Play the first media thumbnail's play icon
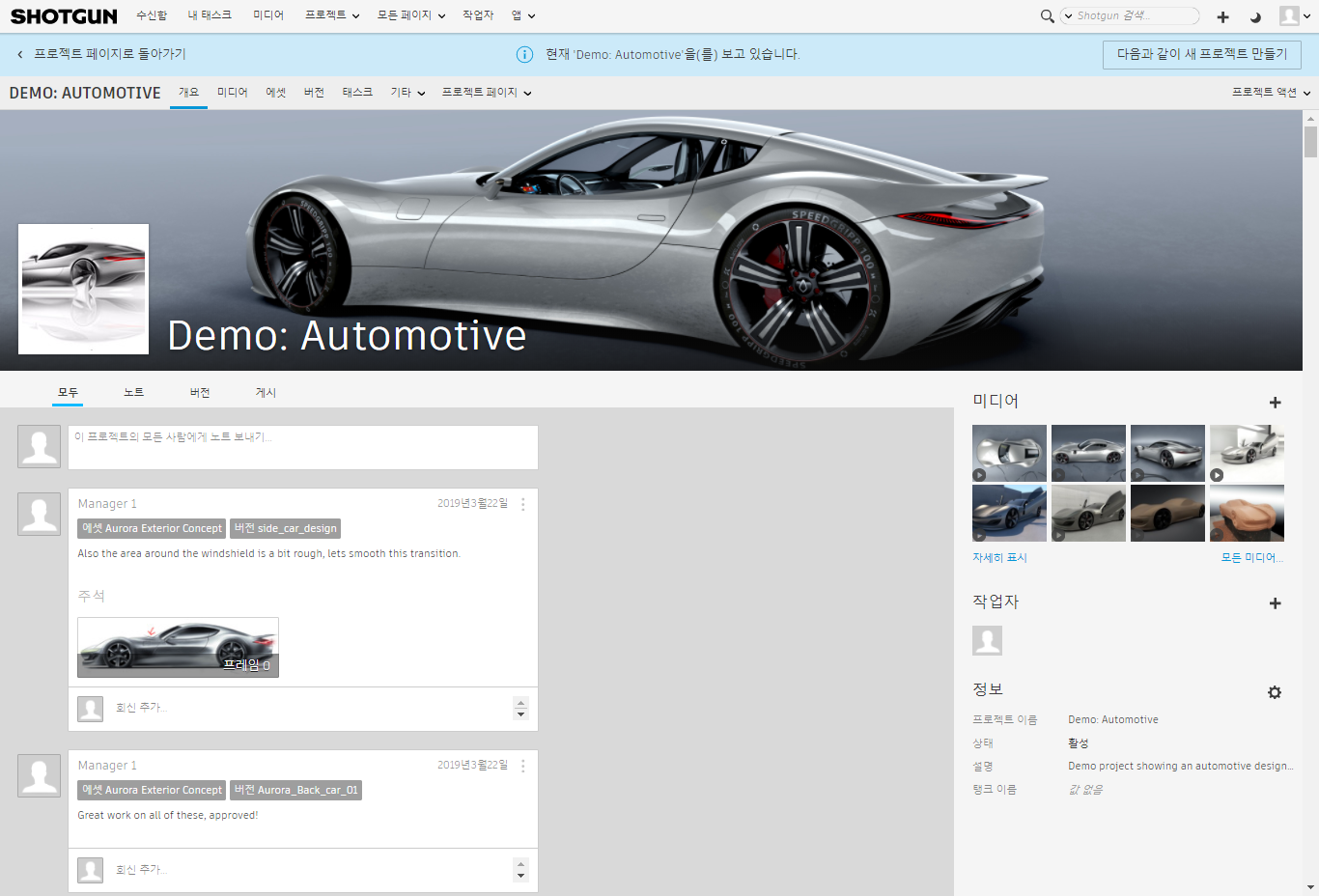The width and height of the screenshot is (1319, 896). (x=978, y=475)
